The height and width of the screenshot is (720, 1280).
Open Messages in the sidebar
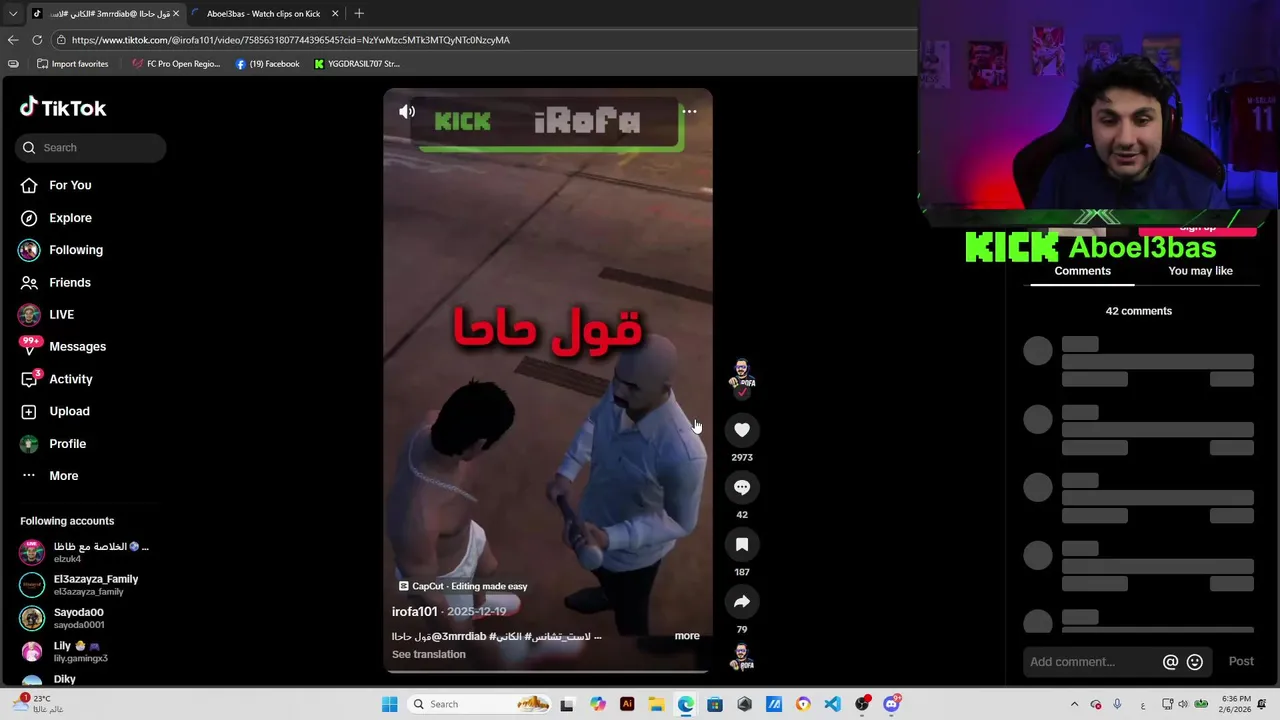[77, 347]
